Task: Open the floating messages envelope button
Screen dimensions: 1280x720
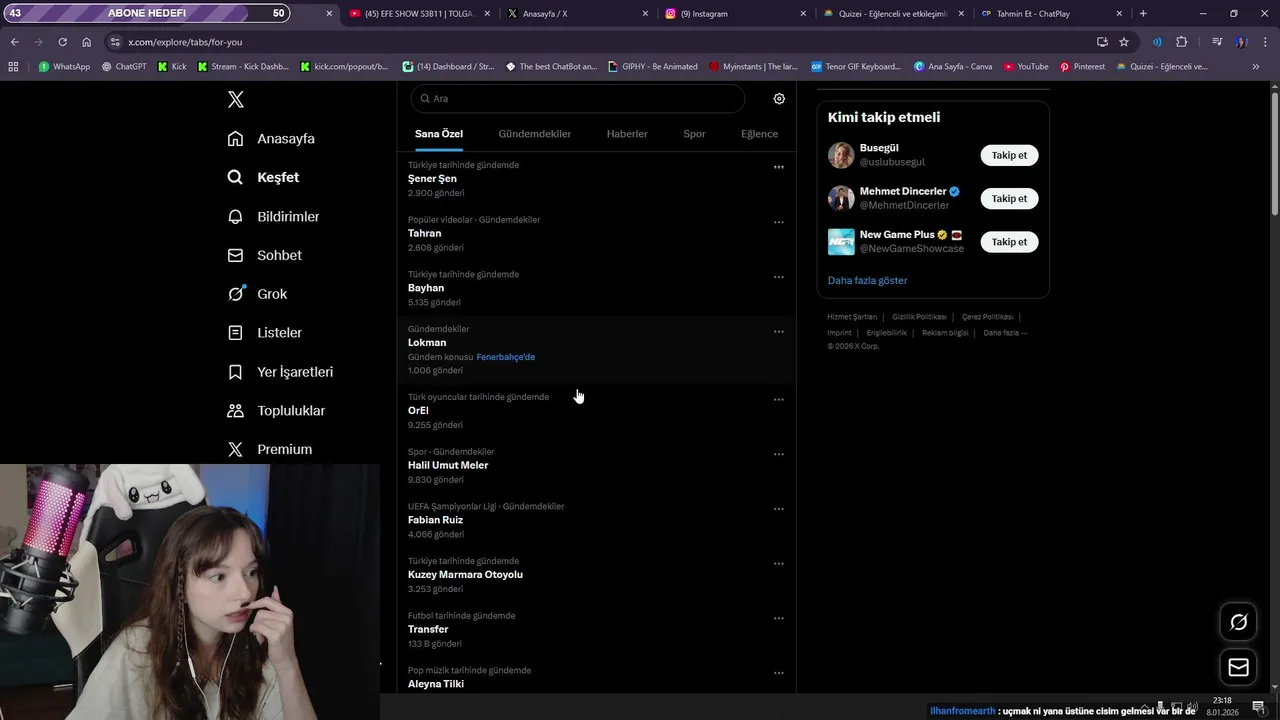Action: [x=1238, y=667]
